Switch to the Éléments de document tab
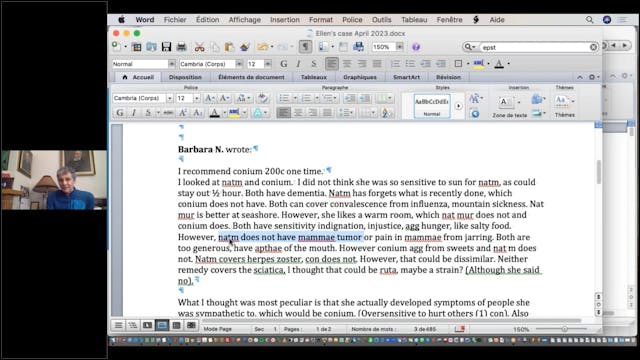 [251, 77]
